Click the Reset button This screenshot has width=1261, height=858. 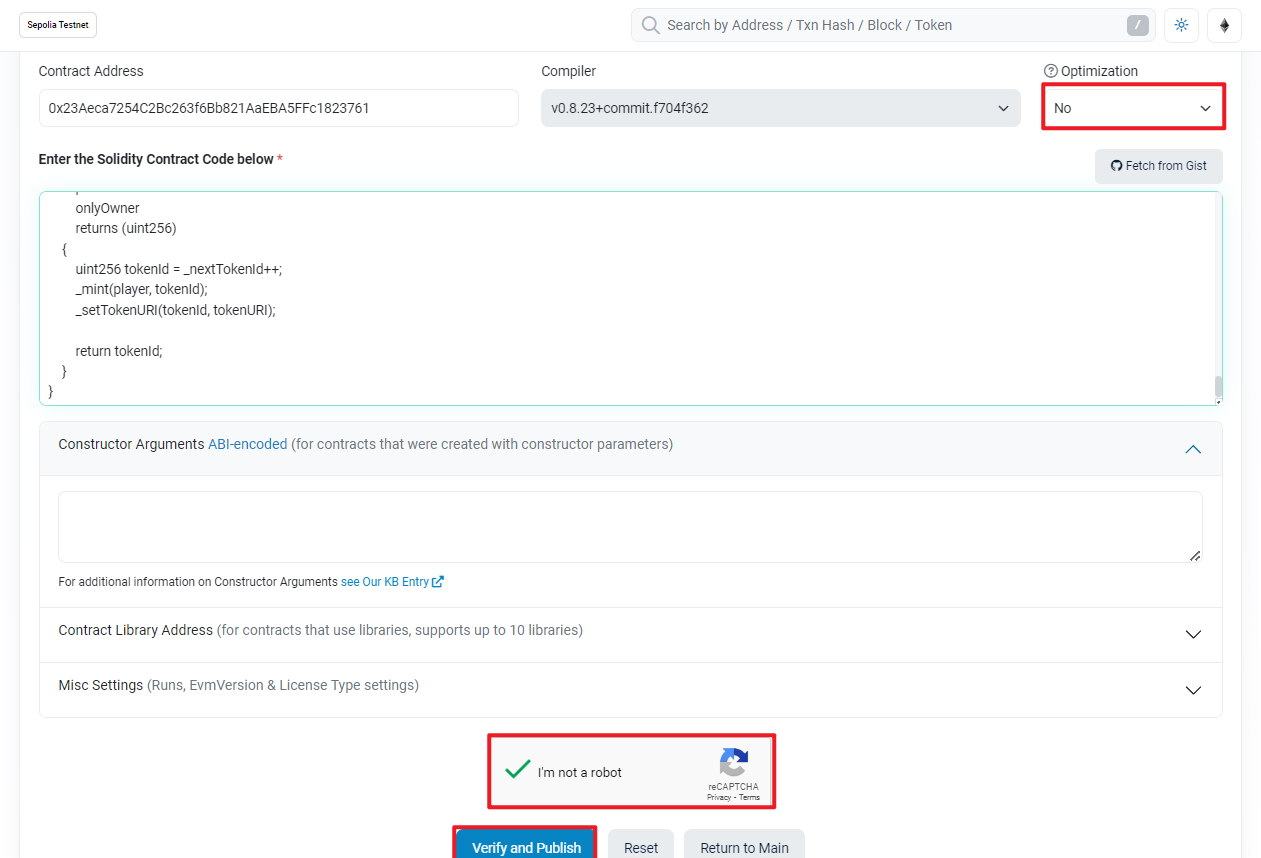641,847
